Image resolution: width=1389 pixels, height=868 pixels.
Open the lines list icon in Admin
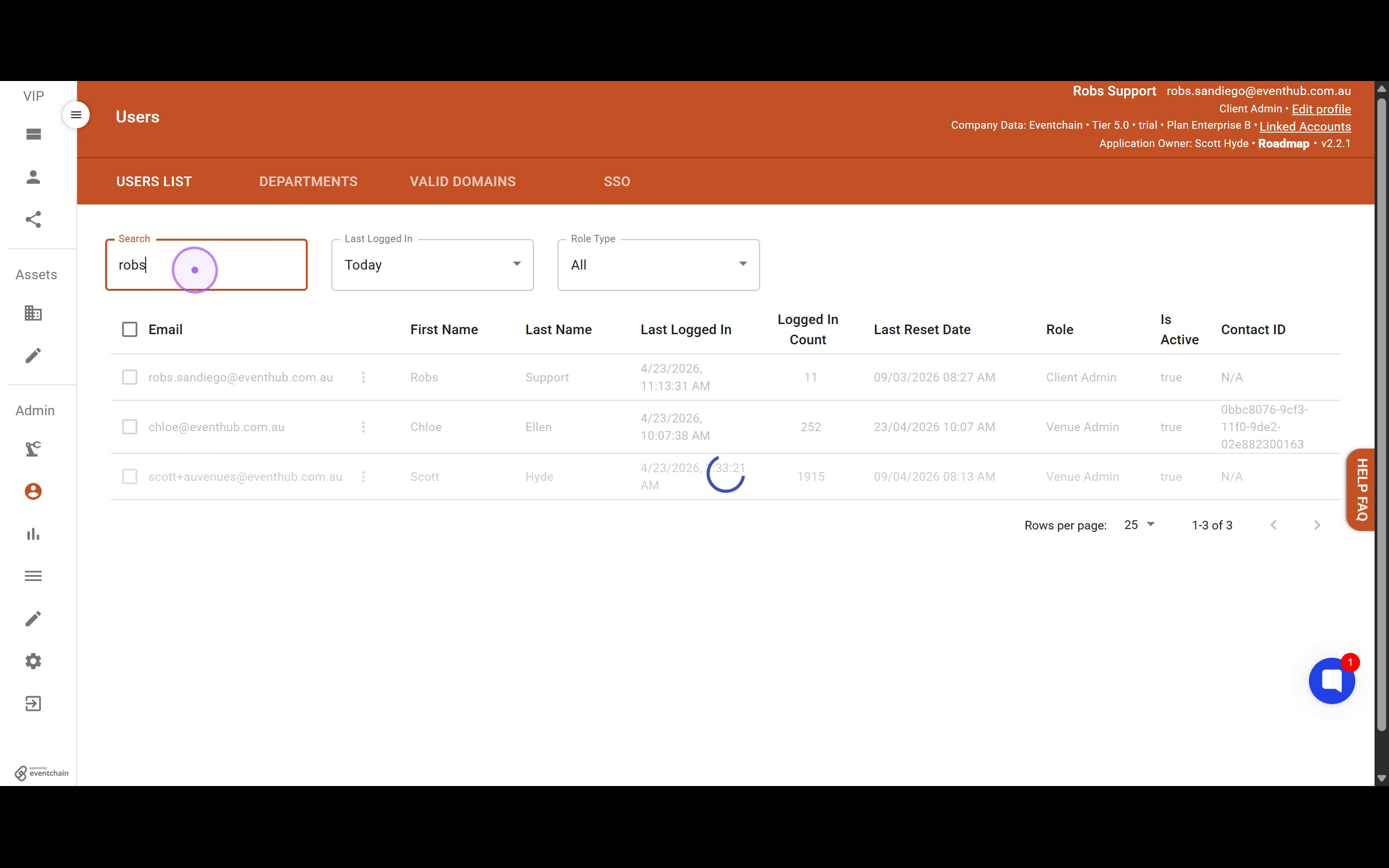pos(33,576)
